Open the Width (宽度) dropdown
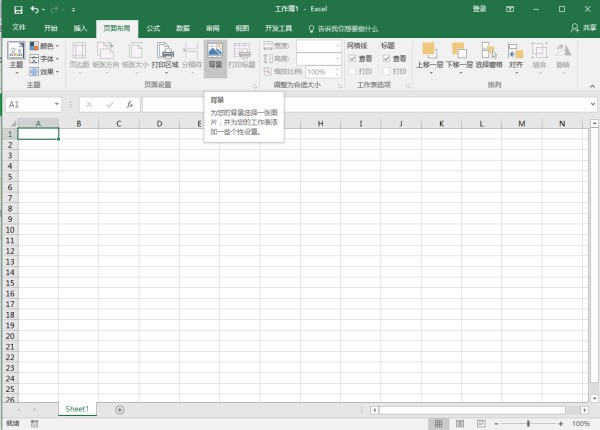 coord(338,46)
